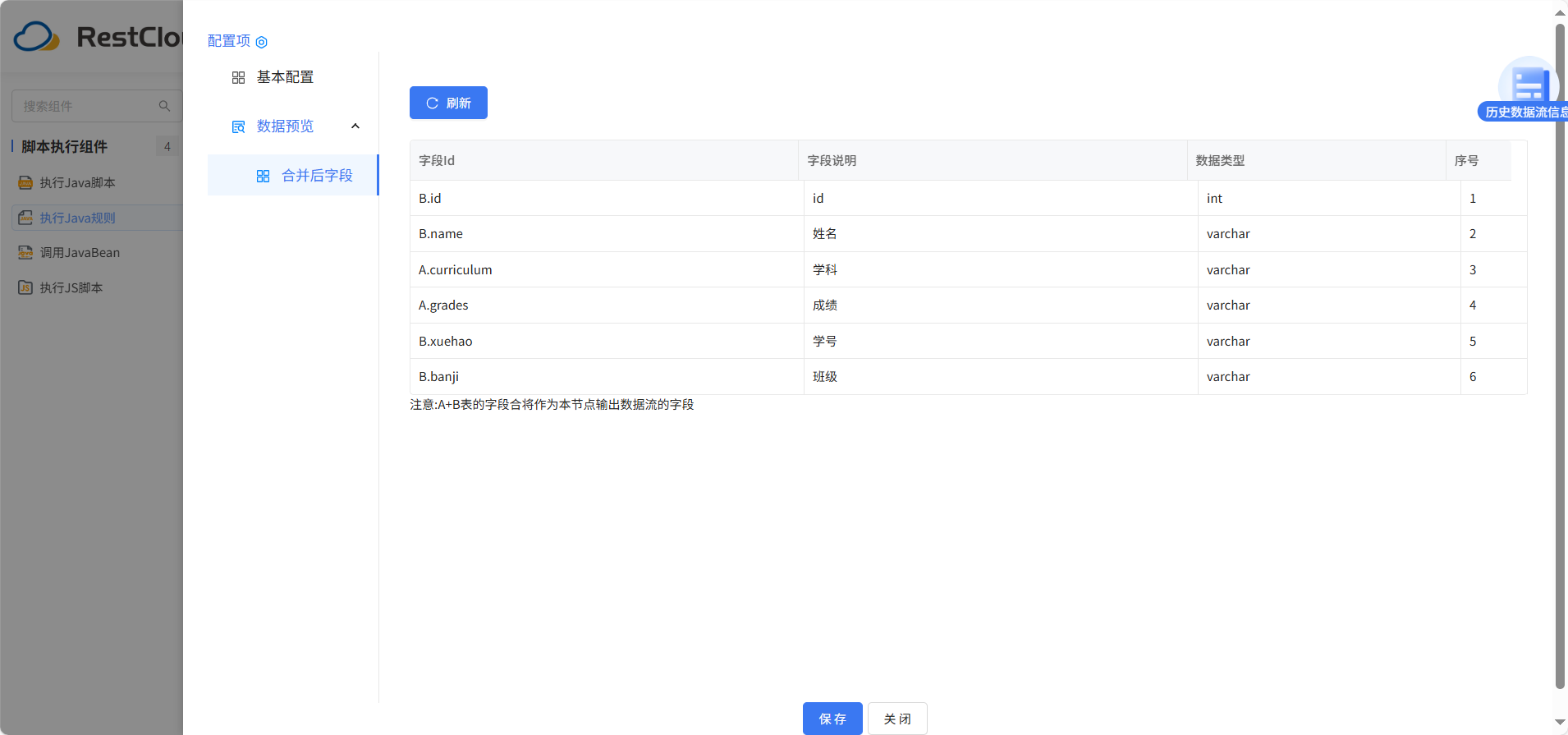
Task: Select the 执行JS脚本 component
Action: point(97,287)
